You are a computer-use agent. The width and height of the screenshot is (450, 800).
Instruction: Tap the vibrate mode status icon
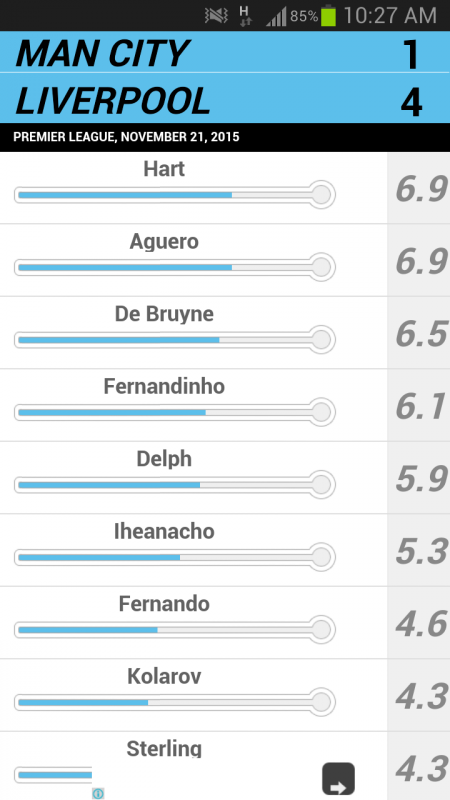(216, 16)
